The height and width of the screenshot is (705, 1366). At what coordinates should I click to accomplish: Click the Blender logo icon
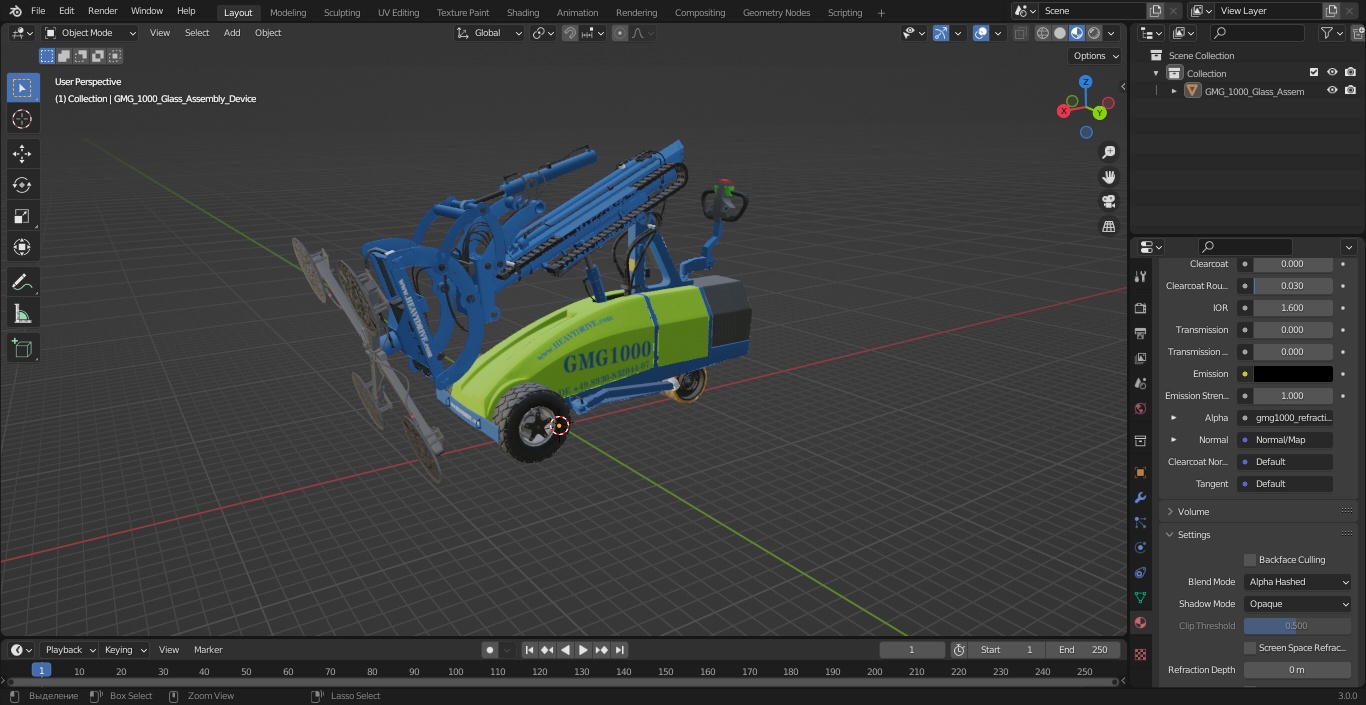click(15, 11)
